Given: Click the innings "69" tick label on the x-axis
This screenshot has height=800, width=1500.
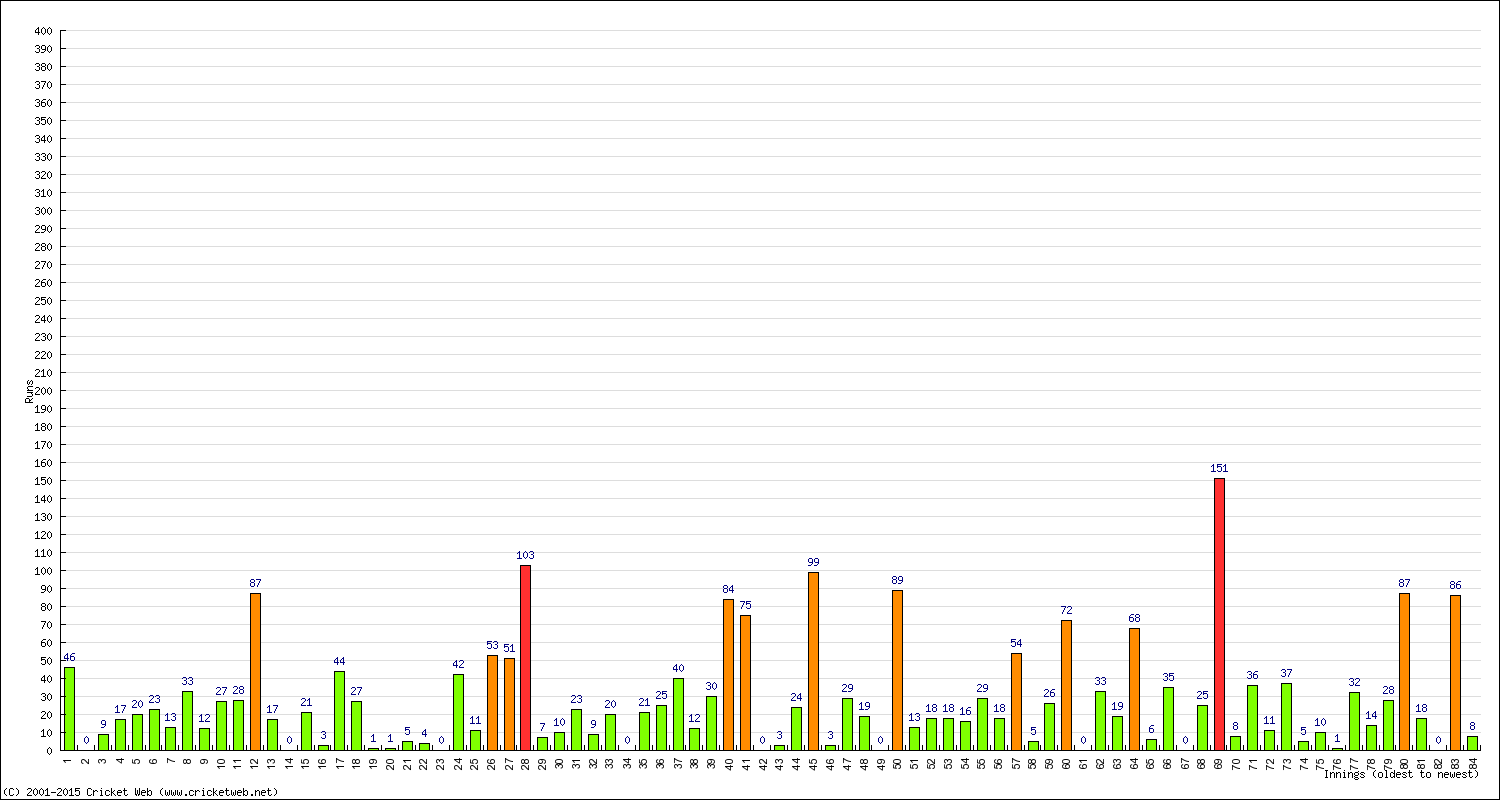Looking at the screenshot, I should click(1219, 762).
